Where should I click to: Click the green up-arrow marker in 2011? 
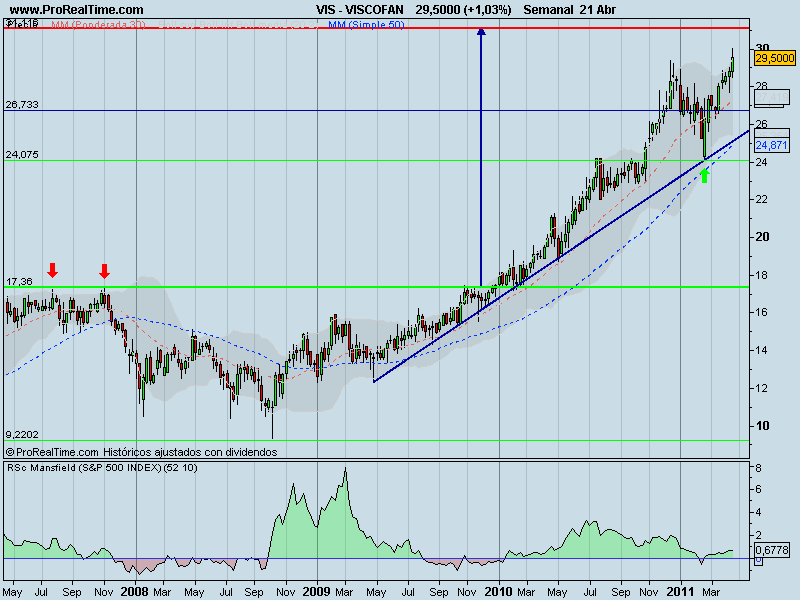[705, 176]
